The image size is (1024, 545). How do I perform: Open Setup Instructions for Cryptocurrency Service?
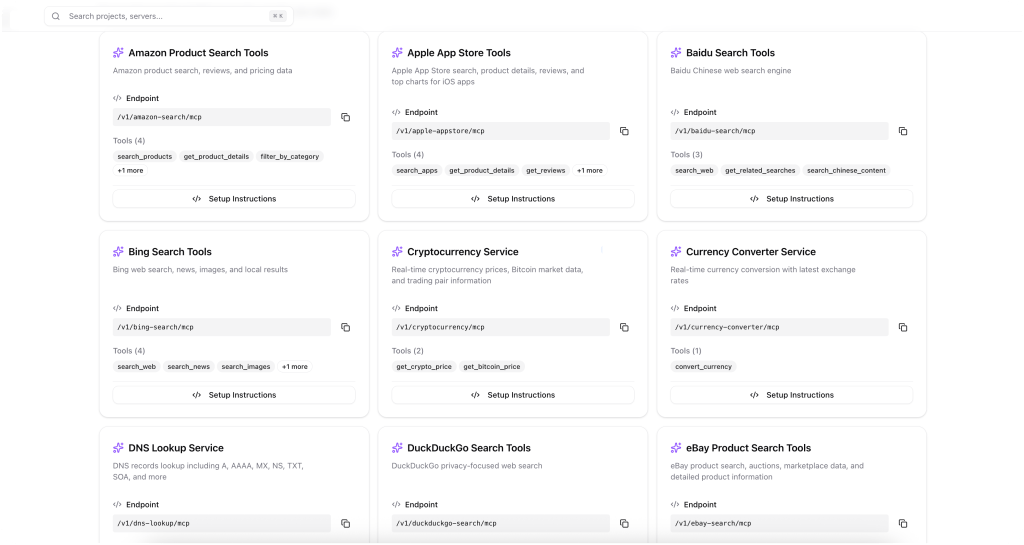(513, 395)
